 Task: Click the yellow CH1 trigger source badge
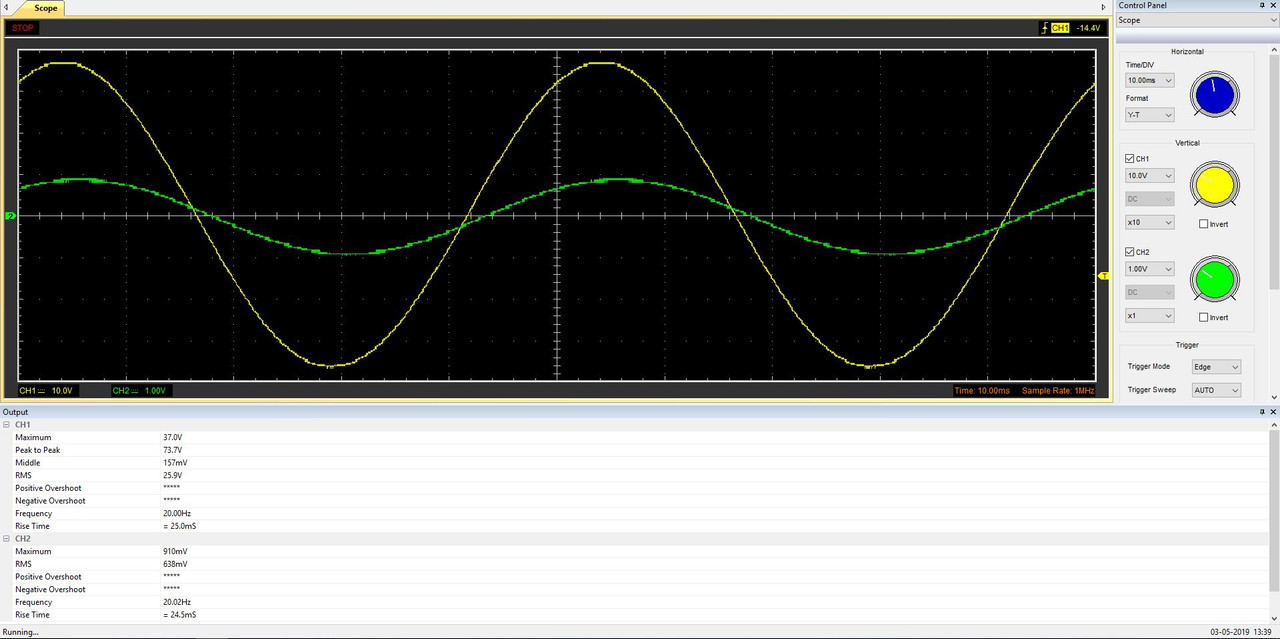point(1060,28)
